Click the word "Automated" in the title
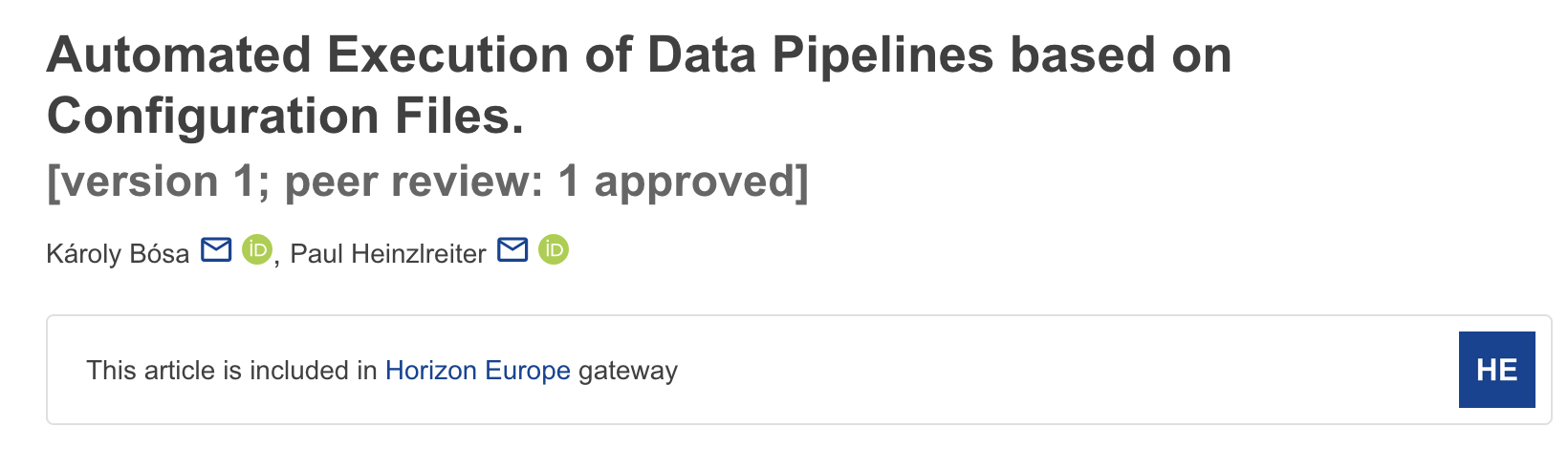Screen dimensions: 1568x449 click(179, 55)
